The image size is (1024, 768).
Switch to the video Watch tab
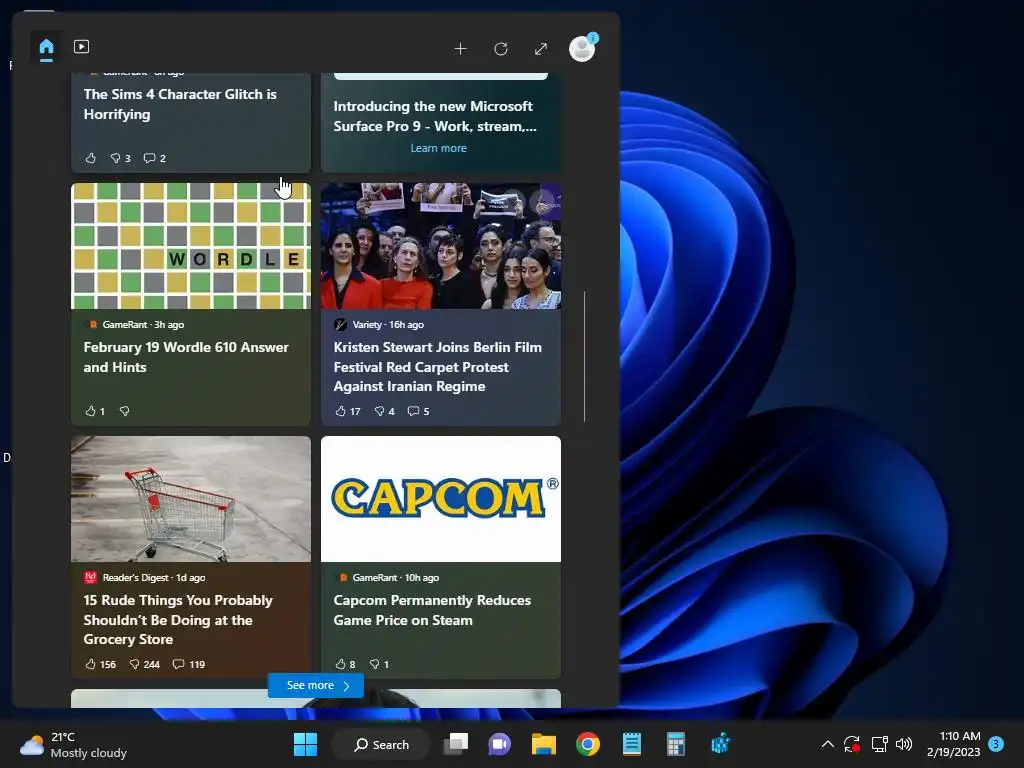(x=81, y=47)
